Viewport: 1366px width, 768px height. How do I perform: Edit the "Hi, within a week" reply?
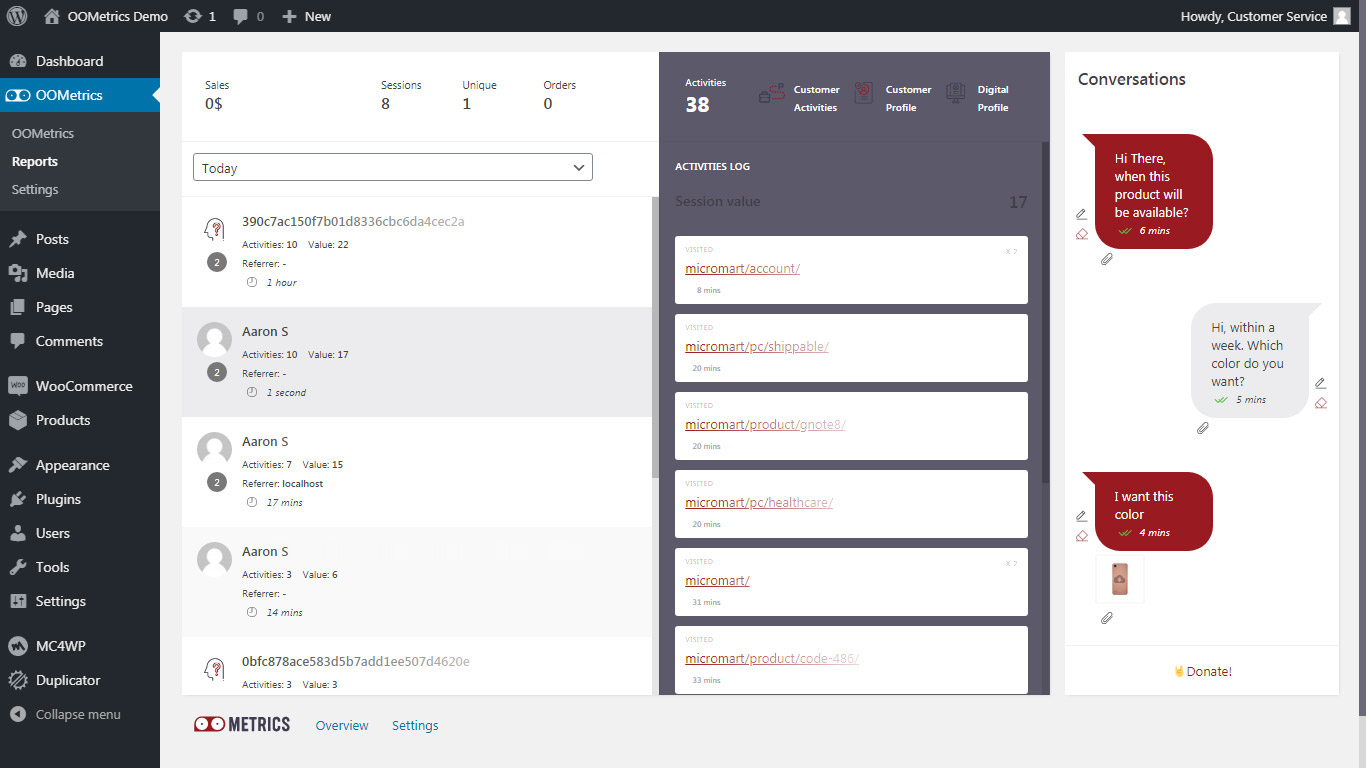coord(1320,383)
